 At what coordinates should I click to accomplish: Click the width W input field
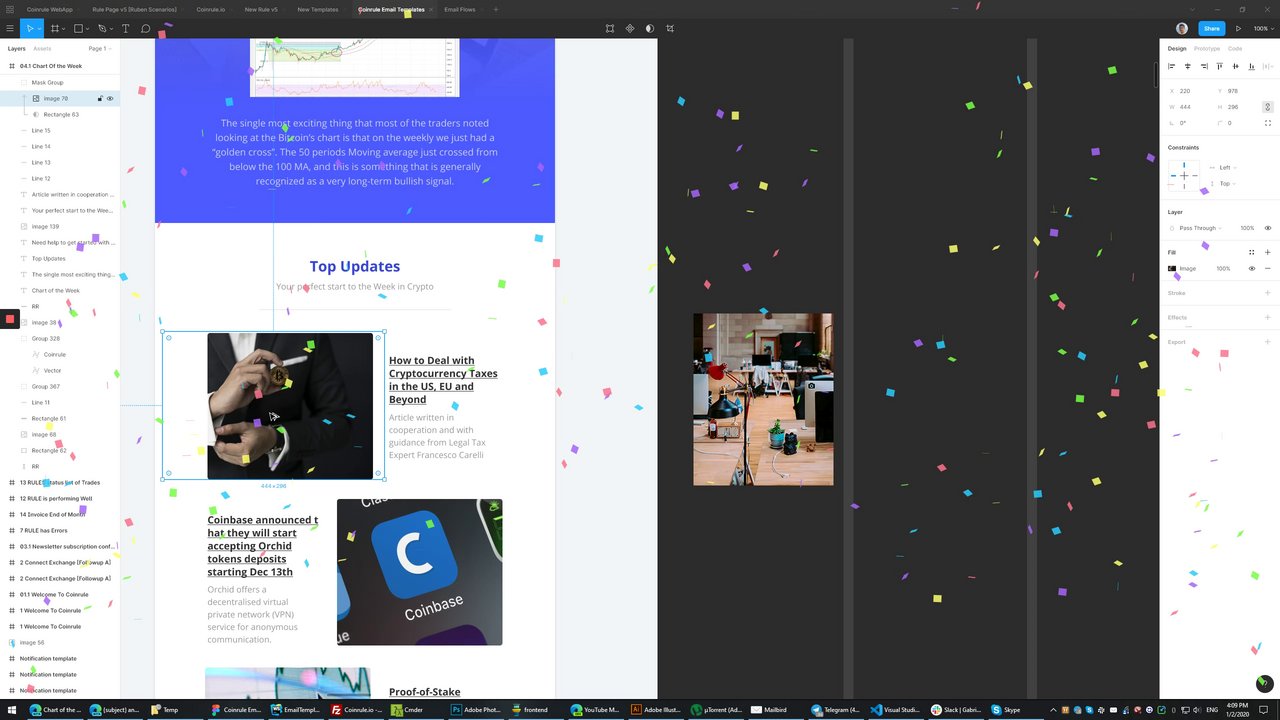pos(1190,107)
